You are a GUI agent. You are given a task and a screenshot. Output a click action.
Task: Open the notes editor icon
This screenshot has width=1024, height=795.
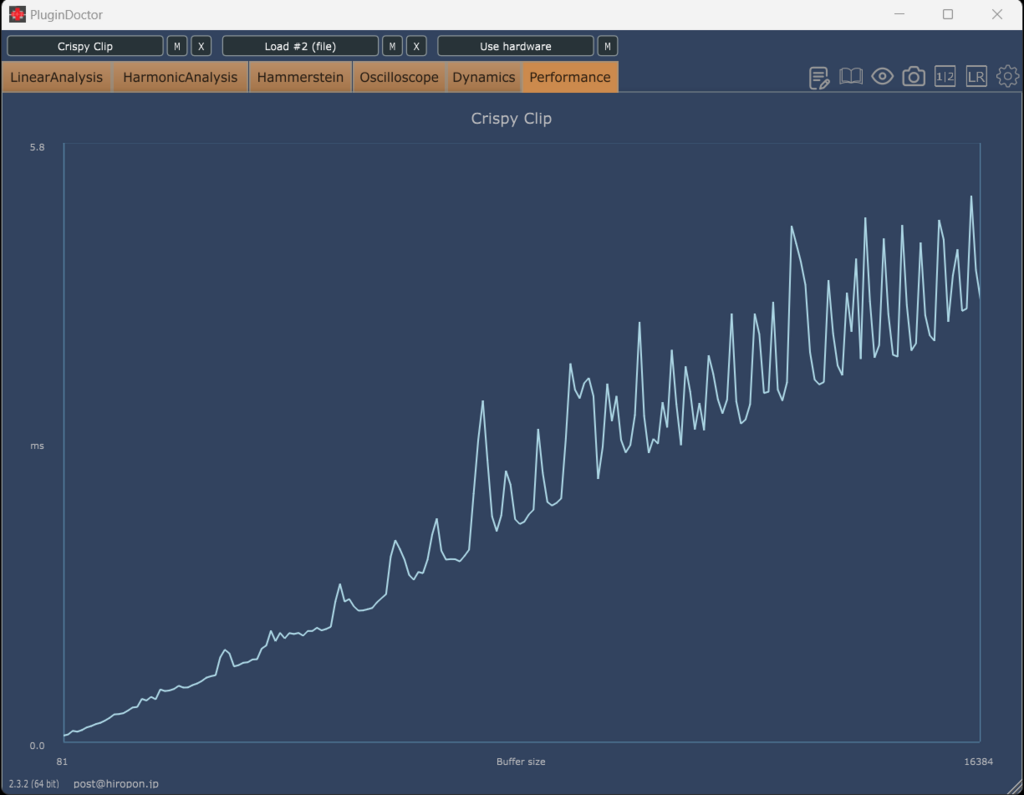819,78
